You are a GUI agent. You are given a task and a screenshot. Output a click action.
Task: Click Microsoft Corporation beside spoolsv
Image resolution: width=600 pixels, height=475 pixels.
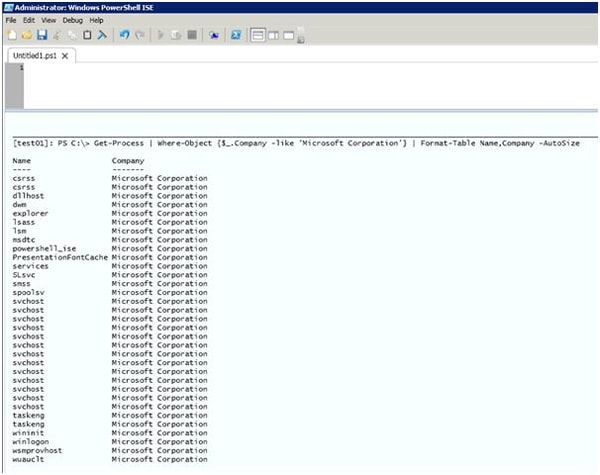point(160,293)
